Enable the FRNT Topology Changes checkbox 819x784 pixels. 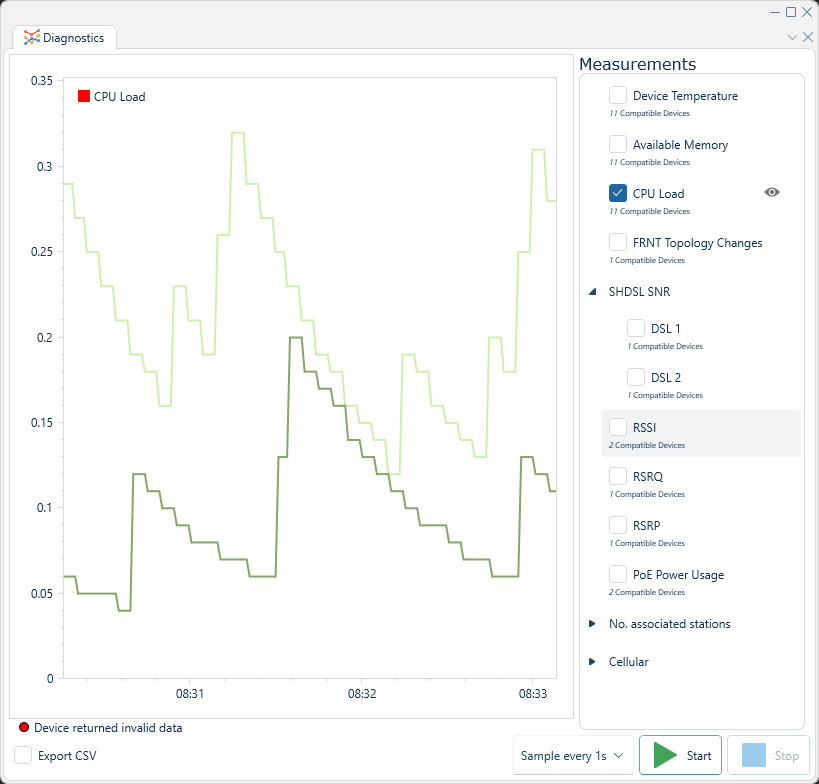click(x=617, y=242)
